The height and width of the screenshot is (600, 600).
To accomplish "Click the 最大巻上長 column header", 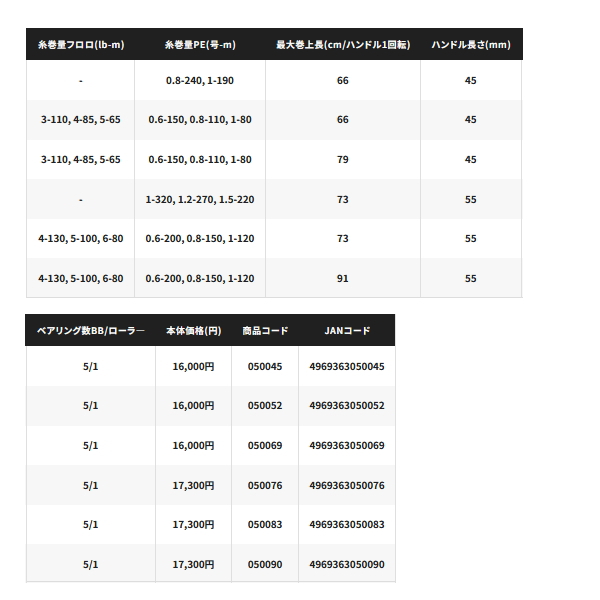I will [343, 45].
